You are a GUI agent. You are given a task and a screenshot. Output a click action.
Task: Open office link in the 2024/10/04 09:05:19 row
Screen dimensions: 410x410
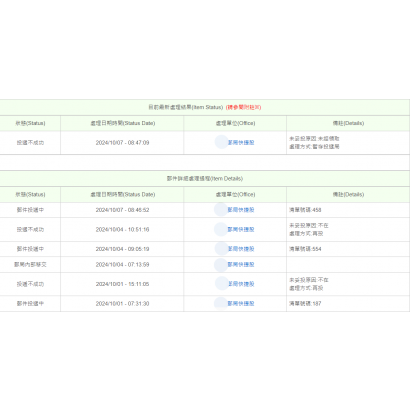tap(241, 249)
